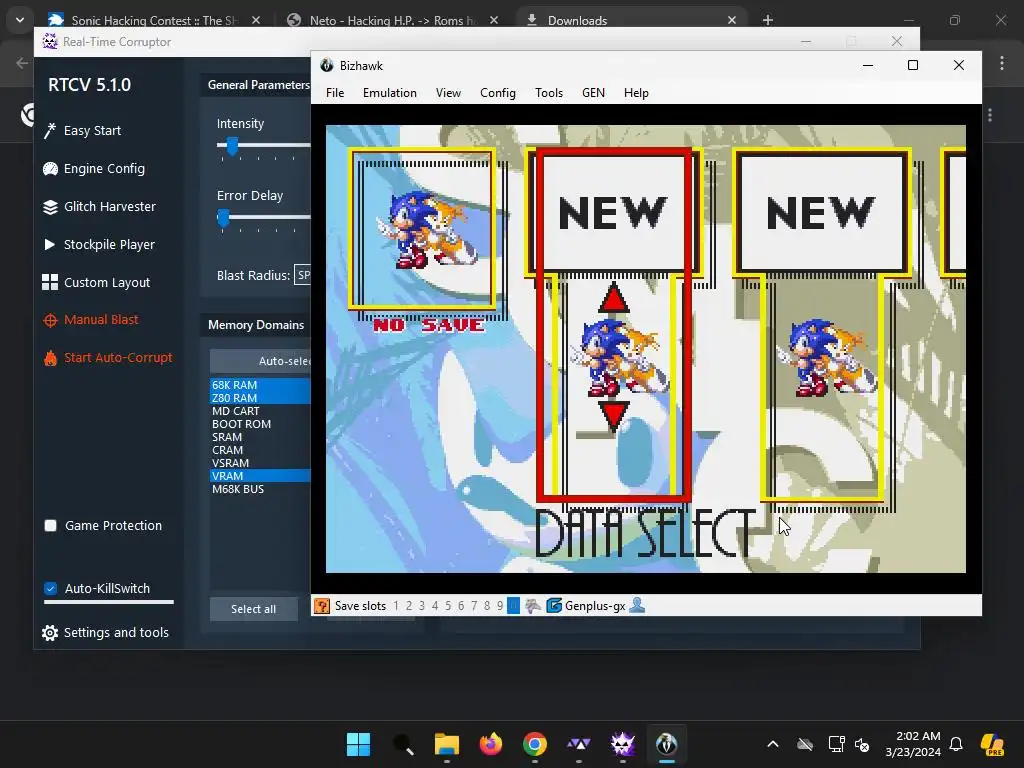The image size is (1024, 768).
Task: Click the Intensity slider handle
Action: click(x=232, y=146)
